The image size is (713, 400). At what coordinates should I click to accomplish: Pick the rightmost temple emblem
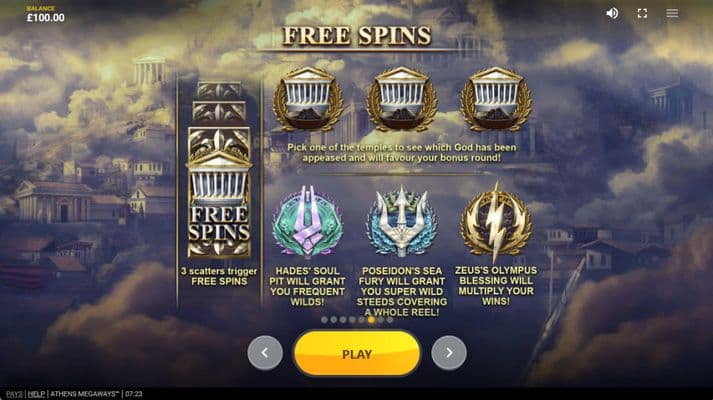(496, 100)
